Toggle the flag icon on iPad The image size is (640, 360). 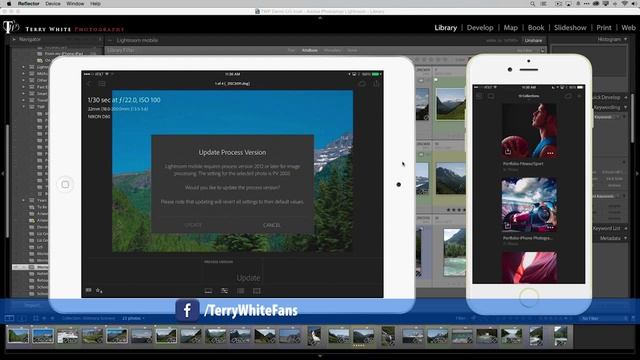tap(89, 290)
